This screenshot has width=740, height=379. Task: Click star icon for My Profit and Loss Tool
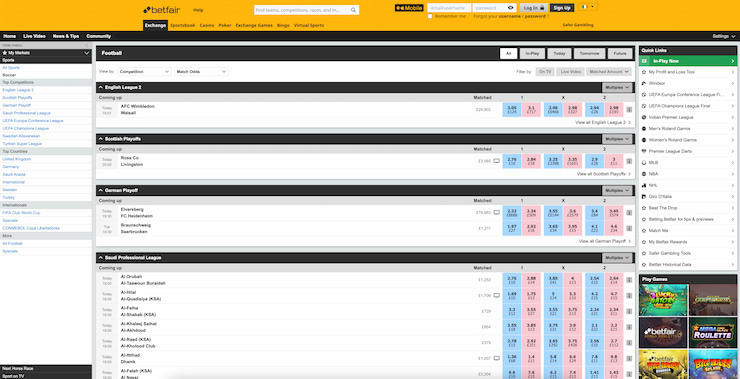pyautogui.click(x=644, y=72)
